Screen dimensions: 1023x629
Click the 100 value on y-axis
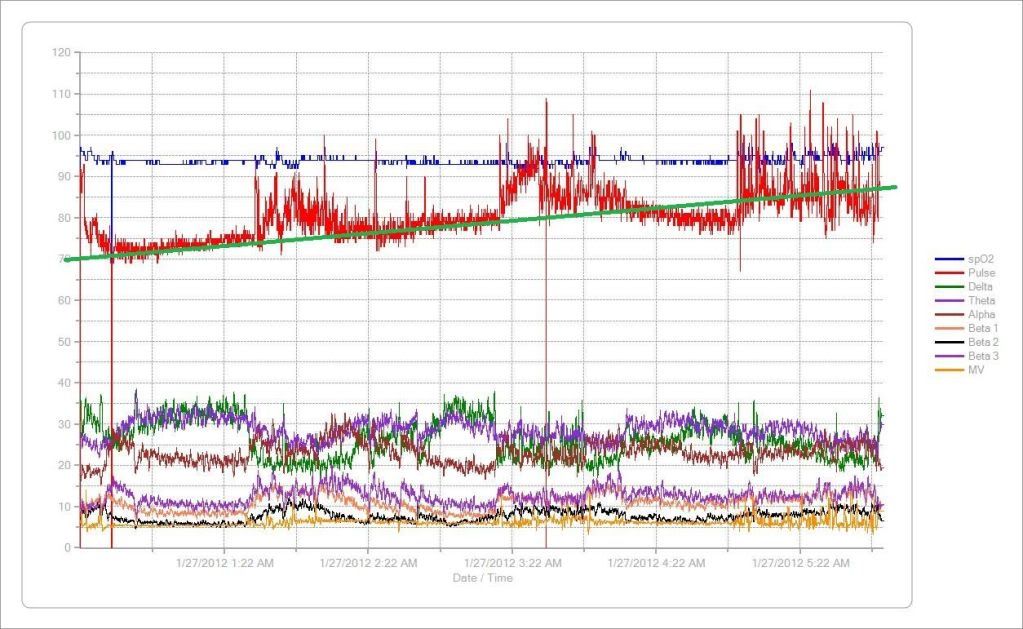click(61, 135)
